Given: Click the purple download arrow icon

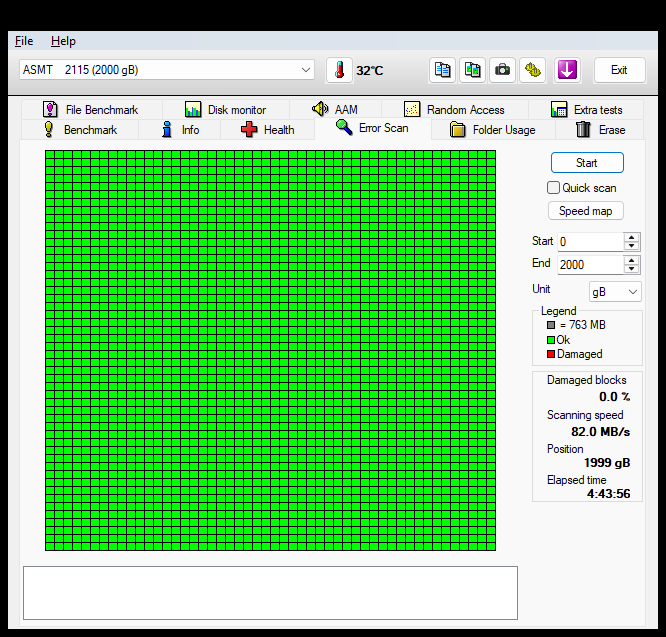Looking at the screenshot, I should pos(567,70).
